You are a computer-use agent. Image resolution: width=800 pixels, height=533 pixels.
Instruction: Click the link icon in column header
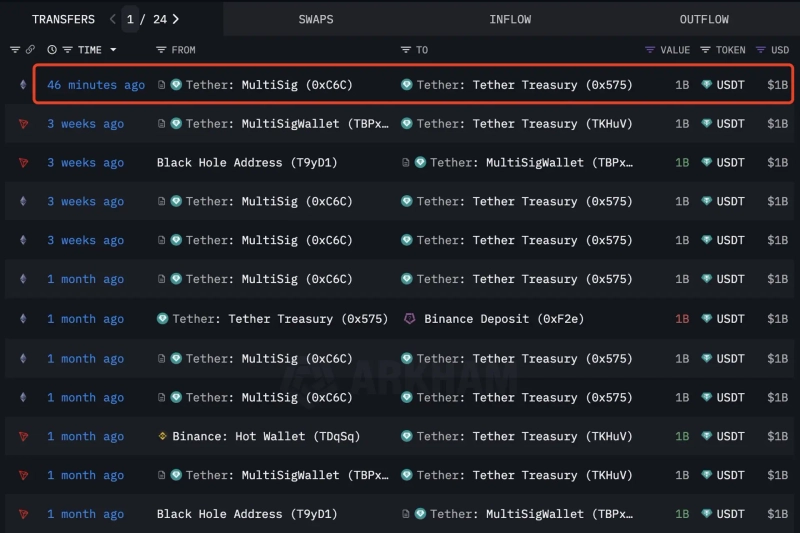tap(30, 50)
